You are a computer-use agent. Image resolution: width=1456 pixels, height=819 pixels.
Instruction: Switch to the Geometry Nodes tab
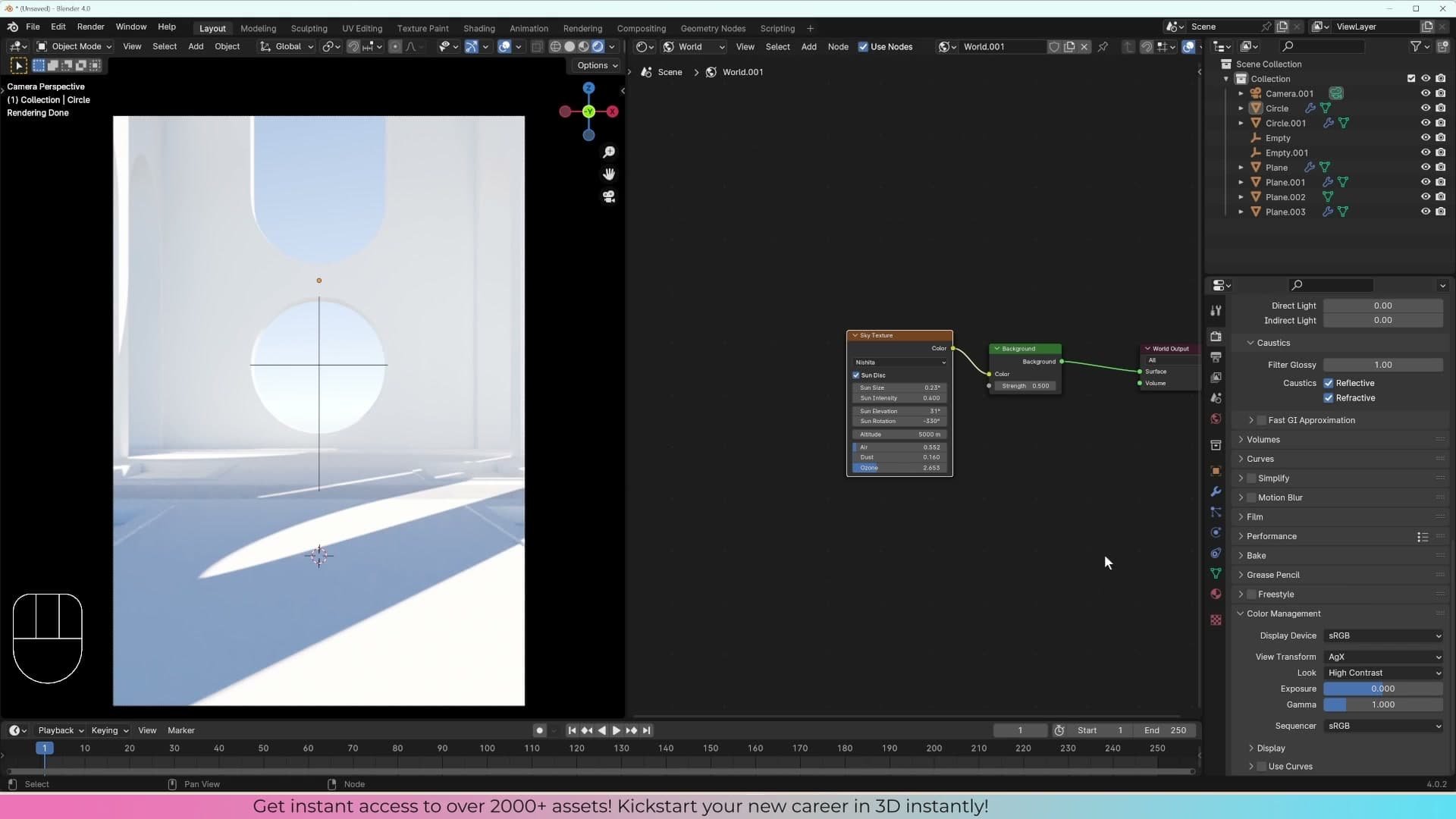coord(713,28)
